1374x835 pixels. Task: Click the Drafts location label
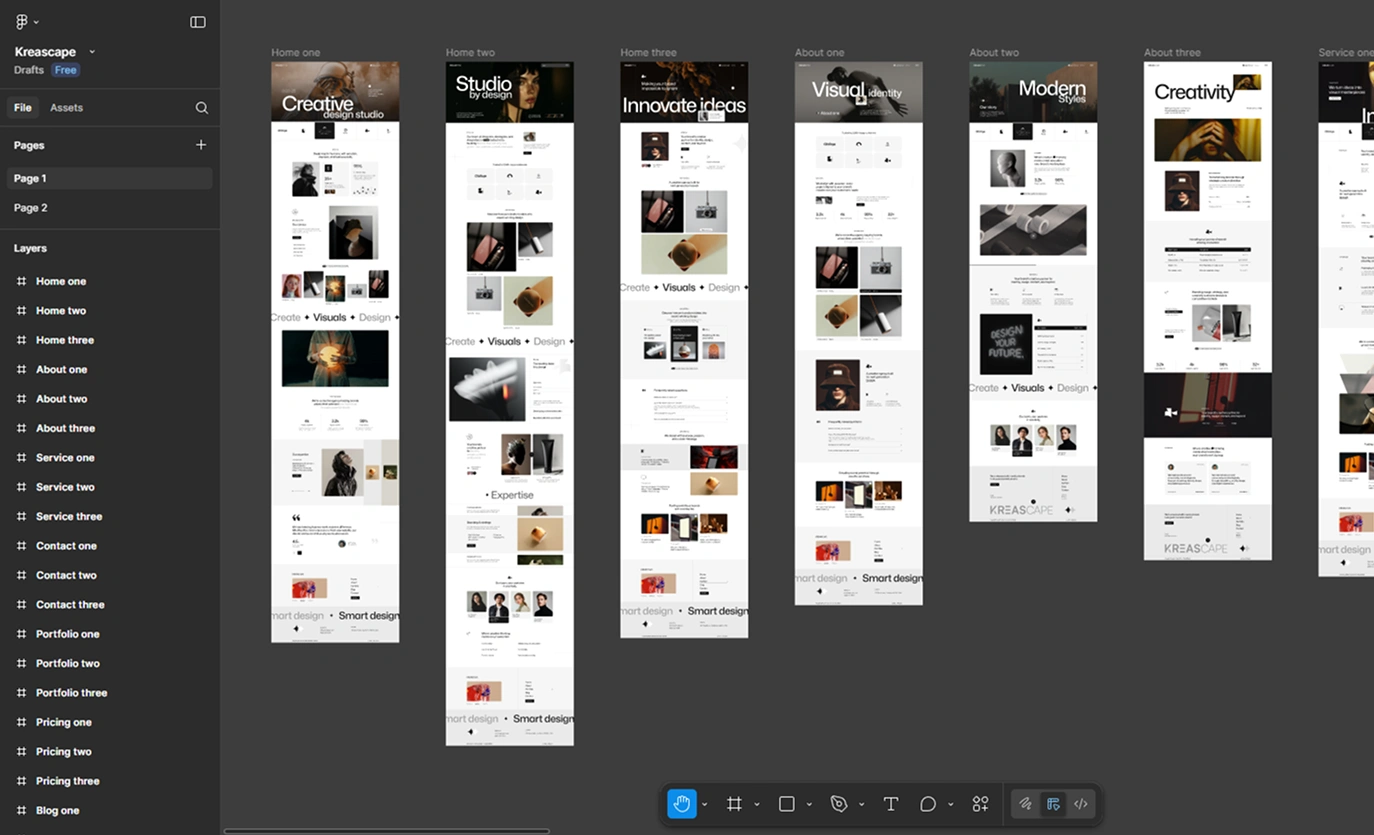tap(29, 70)
